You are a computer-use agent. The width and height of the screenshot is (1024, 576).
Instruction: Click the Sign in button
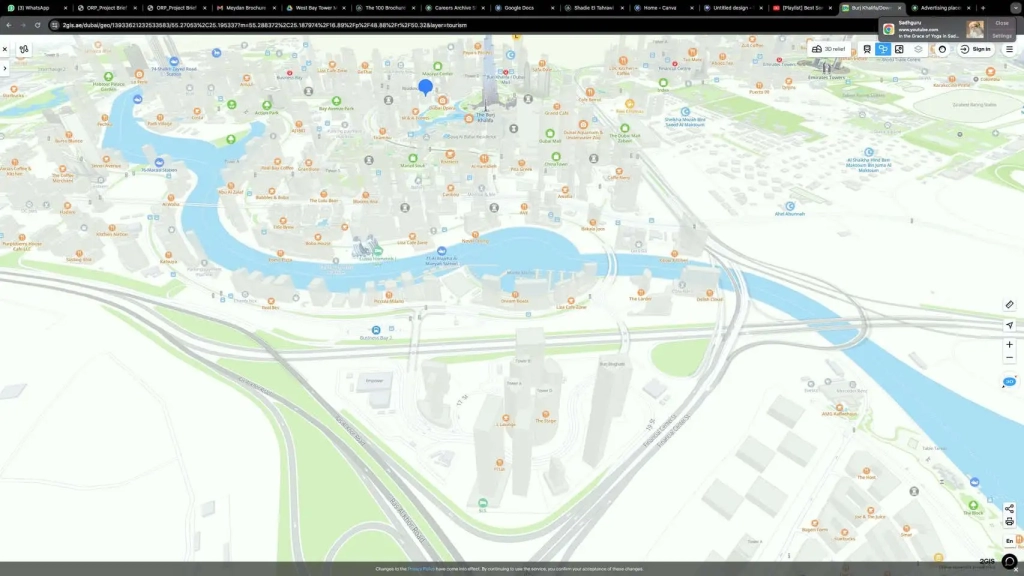tap(975, 49)
